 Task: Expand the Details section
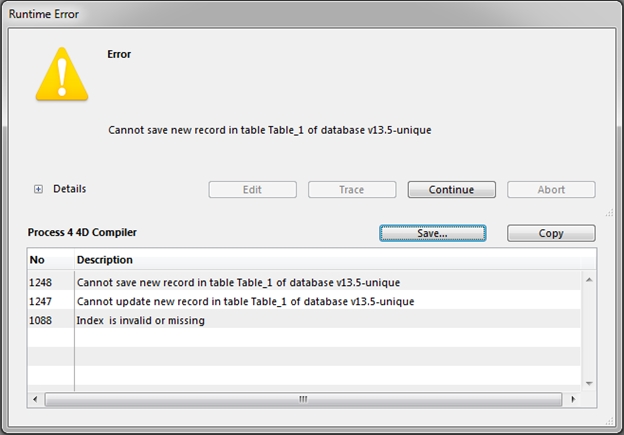coord(39,189)
